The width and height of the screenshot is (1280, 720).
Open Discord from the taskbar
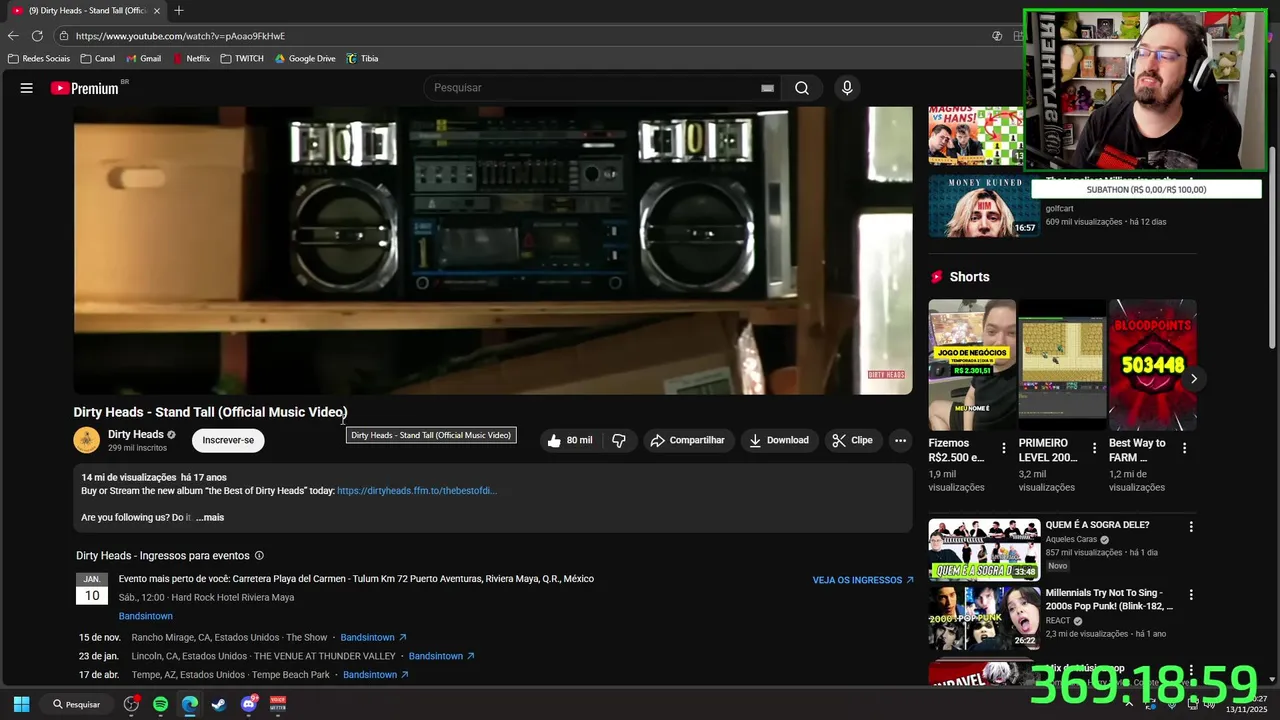tap(249, 704)
